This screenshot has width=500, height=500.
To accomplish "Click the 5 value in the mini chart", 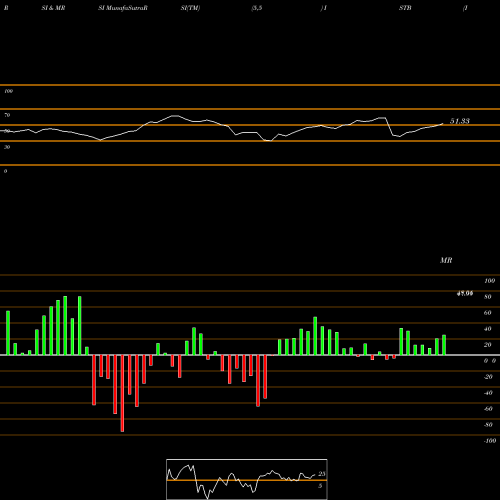I will 320,486.
